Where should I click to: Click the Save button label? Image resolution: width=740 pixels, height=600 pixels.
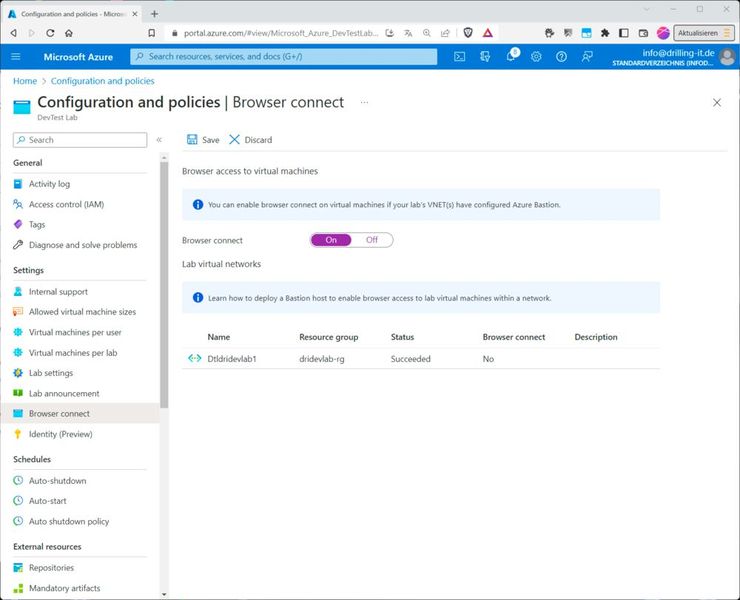point(210,140)
